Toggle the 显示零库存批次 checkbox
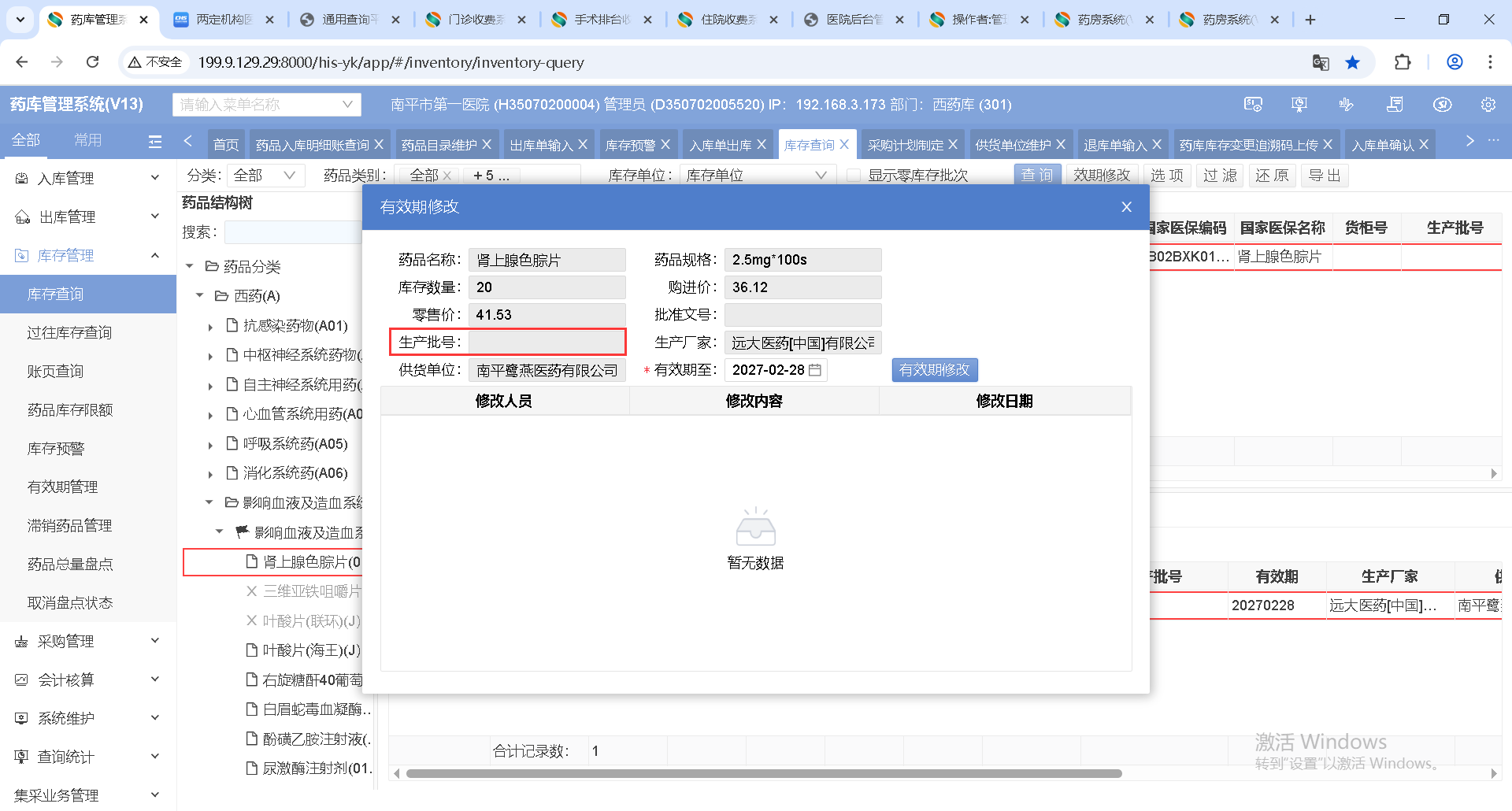This screenshot has height=811, width=1512. pyautogui.click(x=854, y=176)
